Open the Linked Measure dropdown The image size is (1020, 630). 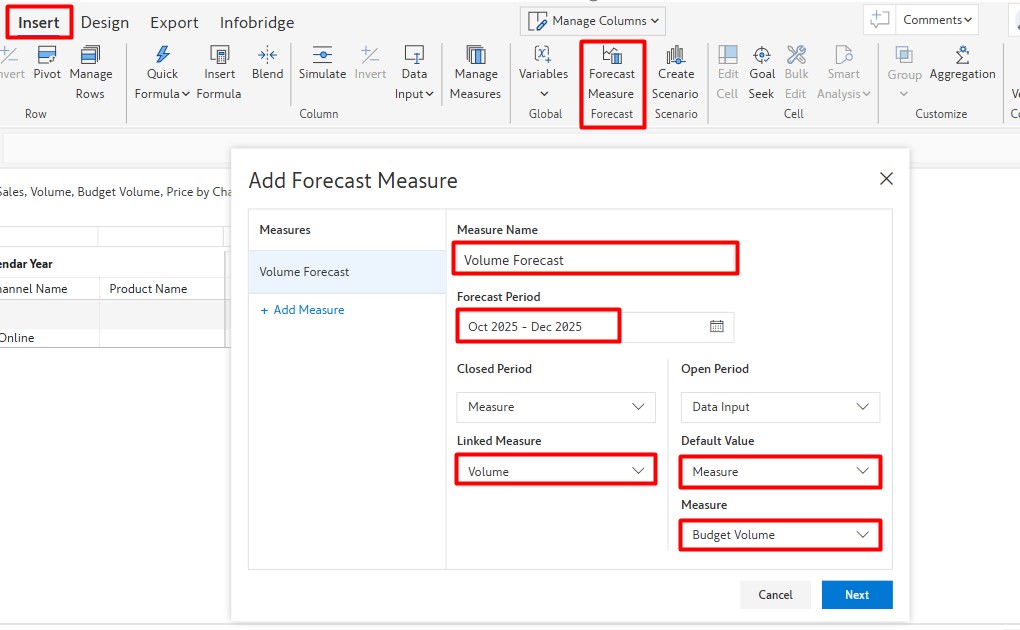point(556,471)
